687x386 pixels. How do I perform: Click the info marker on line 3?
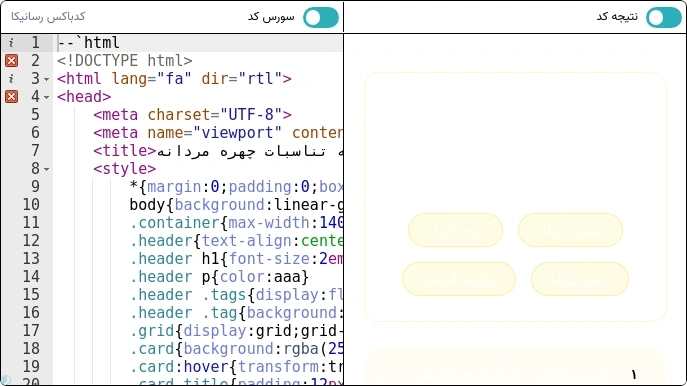(x=11, y=78)
